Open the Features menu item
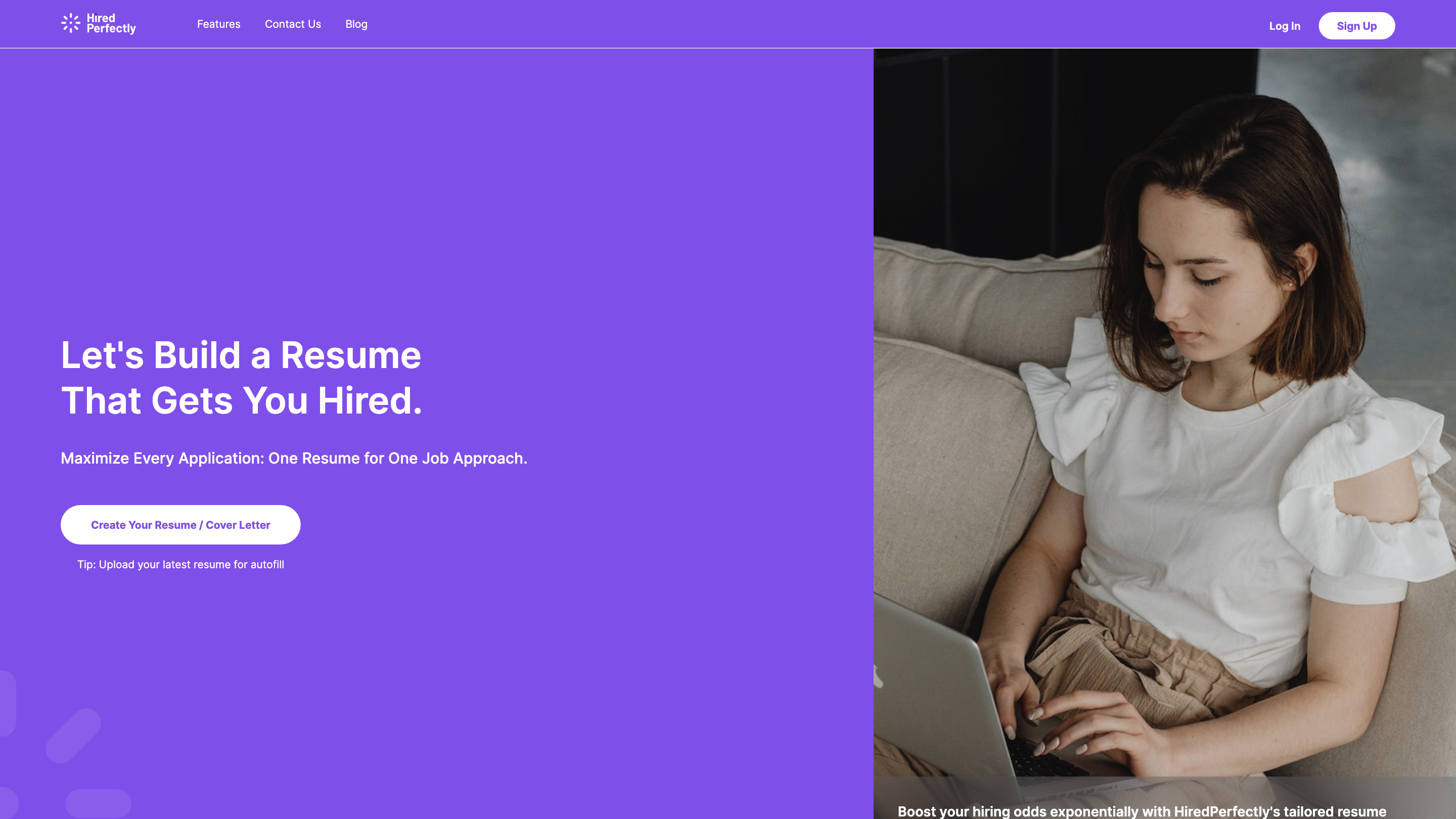The height and width of the screenshot is (819, 1456). coord(218,24)
